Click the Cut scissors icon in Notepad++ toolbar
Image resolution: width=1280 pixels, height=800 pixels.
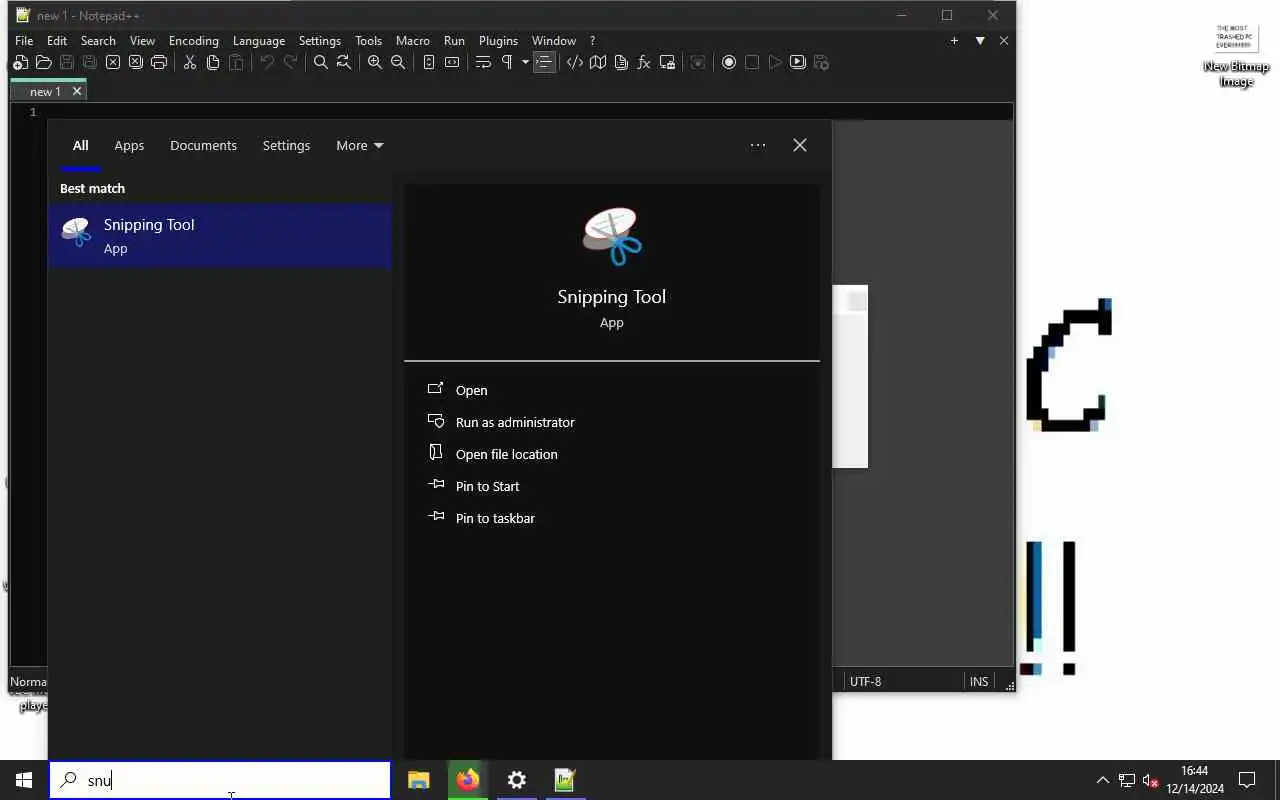pyautogui.click(x=190, y=62)
